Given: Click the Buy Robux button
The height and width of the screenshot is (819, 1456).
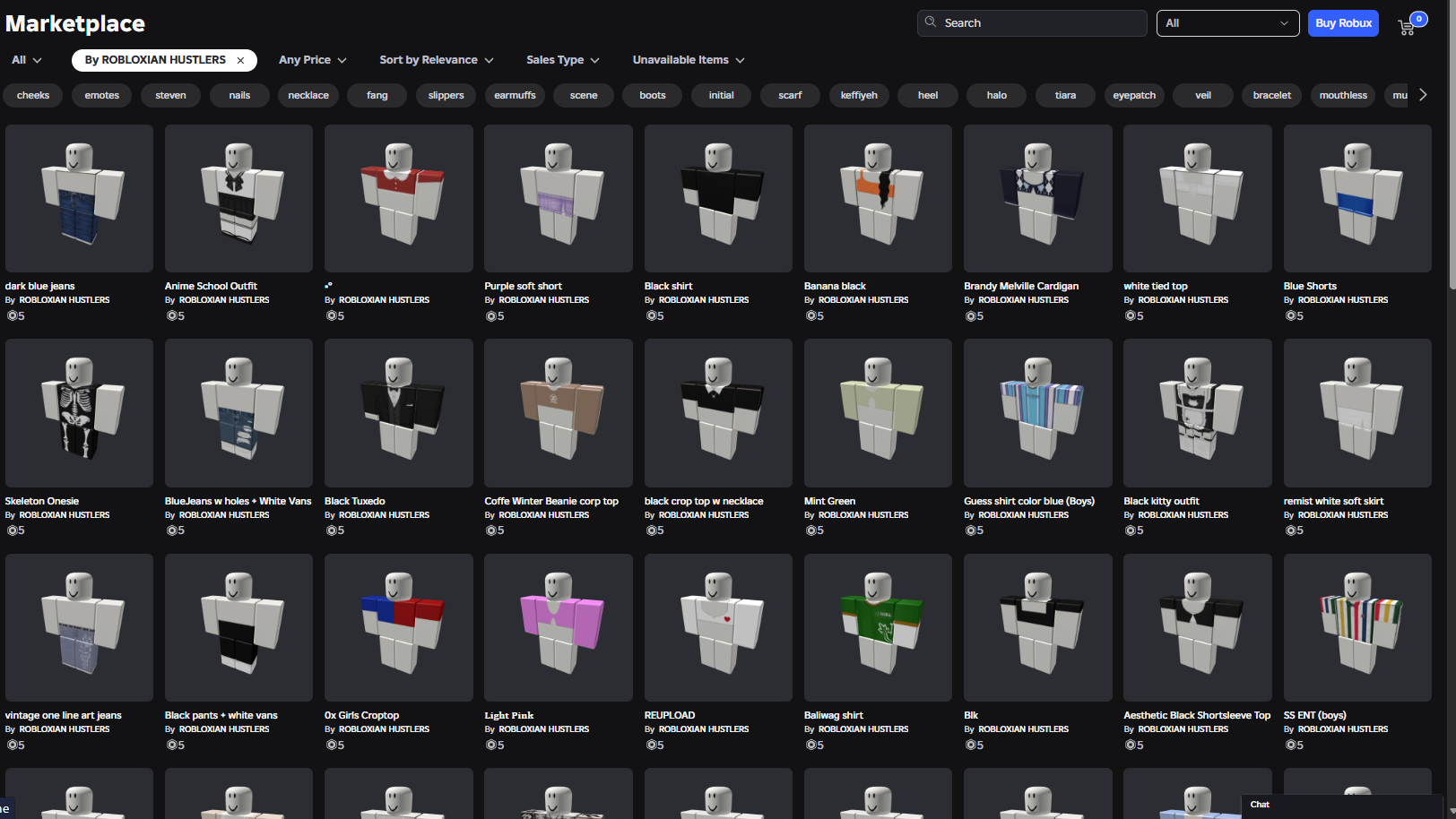Looking at the screenshot, I should click(x=1343, y=23).
